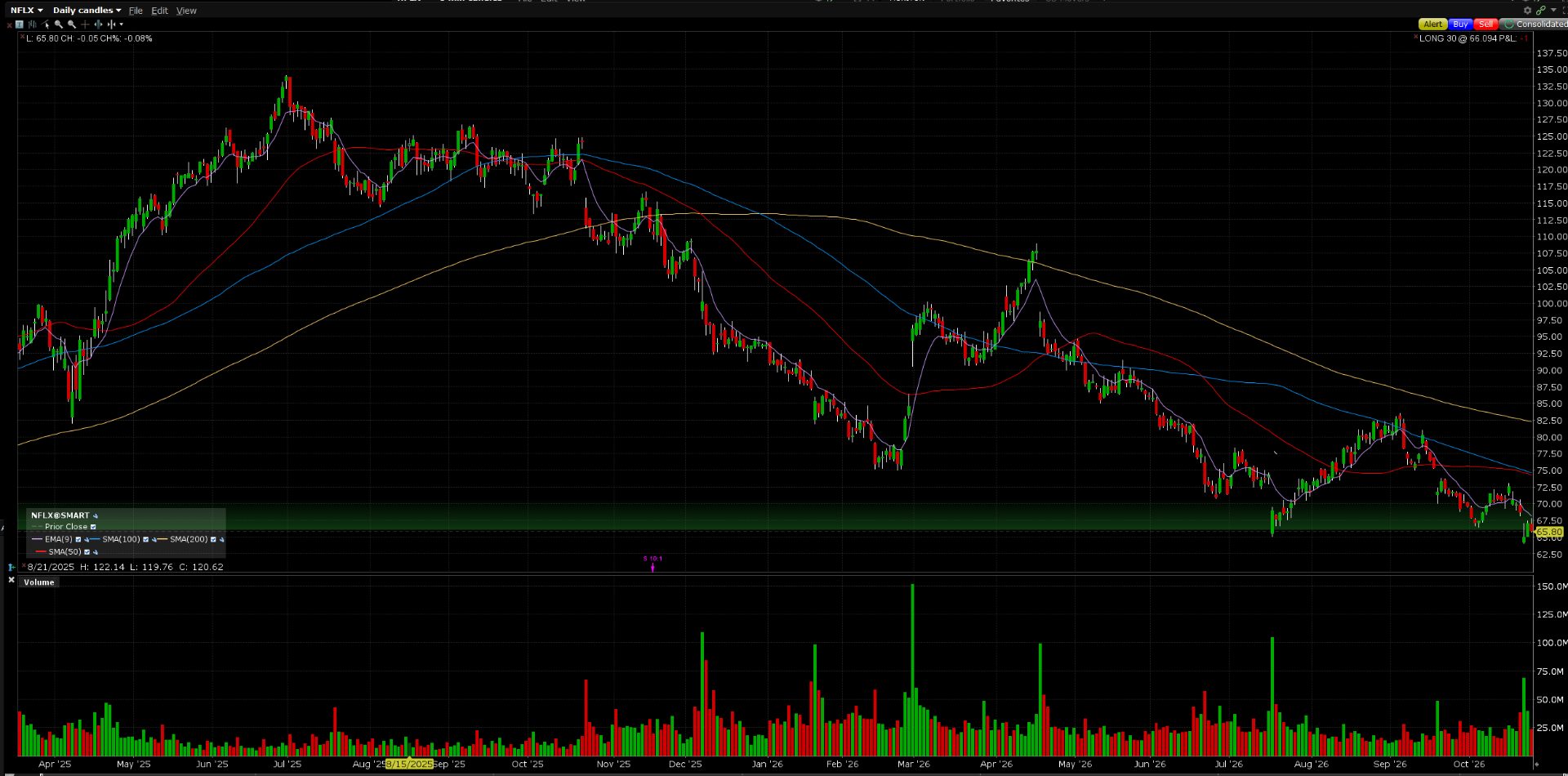Expand the chart toolbar overflow arrow
The width and height of the screenshot is (1568, 776).
click(x=122, y=25)
